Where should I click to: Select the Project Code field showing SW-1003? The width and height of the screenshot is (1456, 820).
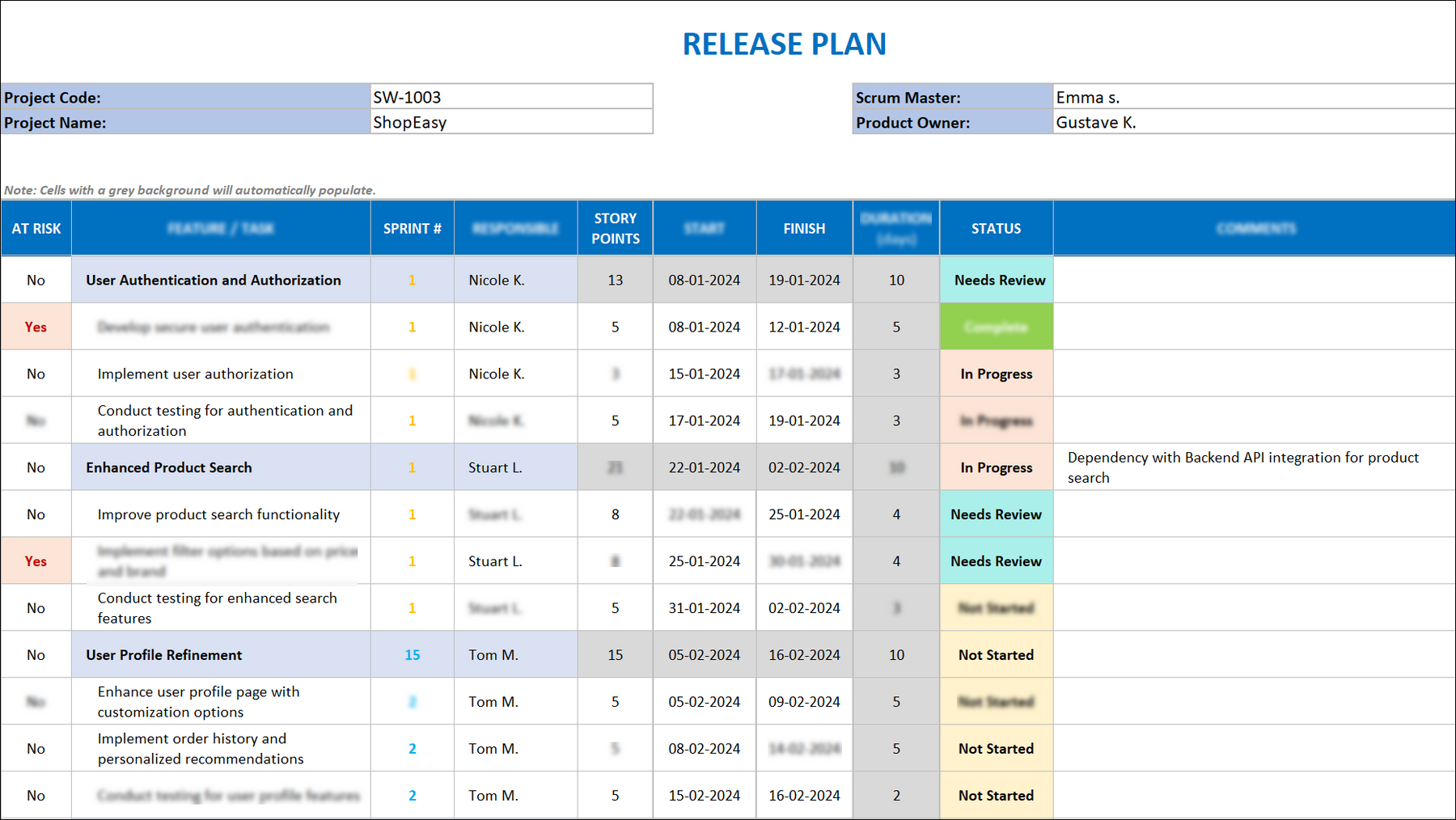point(510,96)
